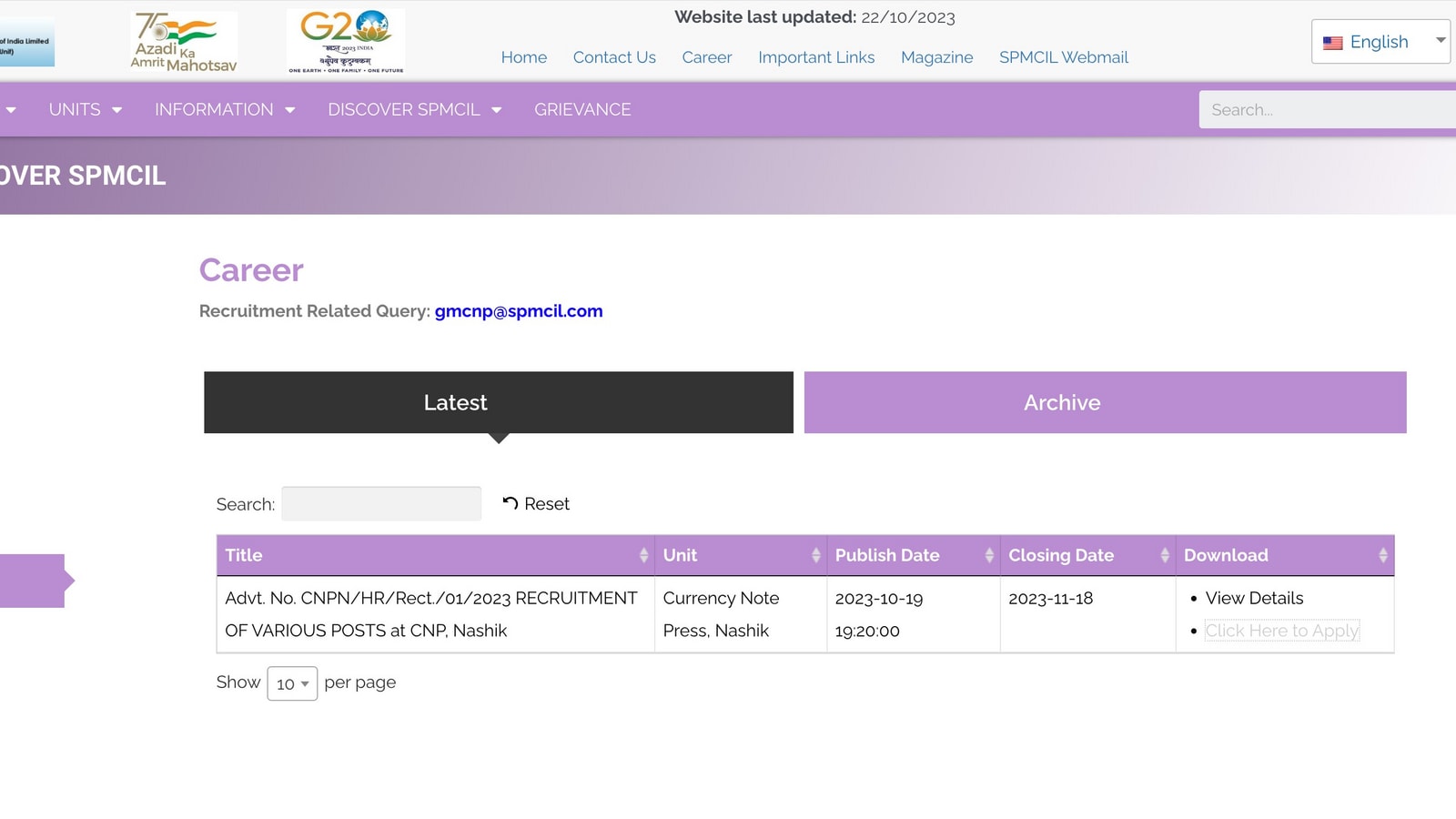Click the Career page heading
This screenshot has height=819, width=1456.
point(251,270)
